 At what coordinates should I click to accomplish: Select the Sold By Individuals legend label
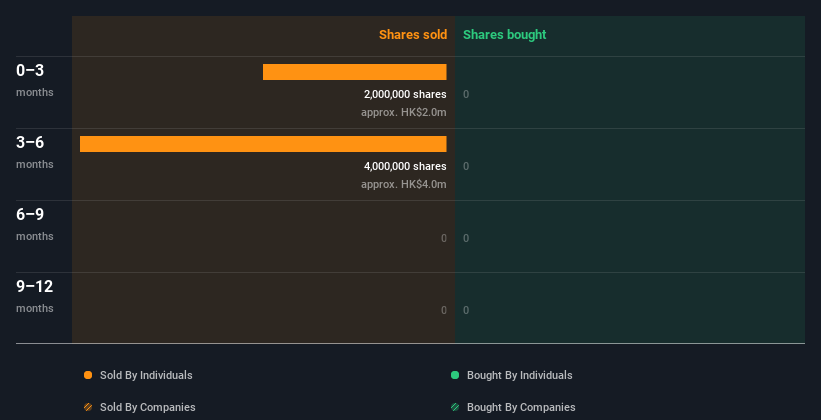(x=146, y=375)
